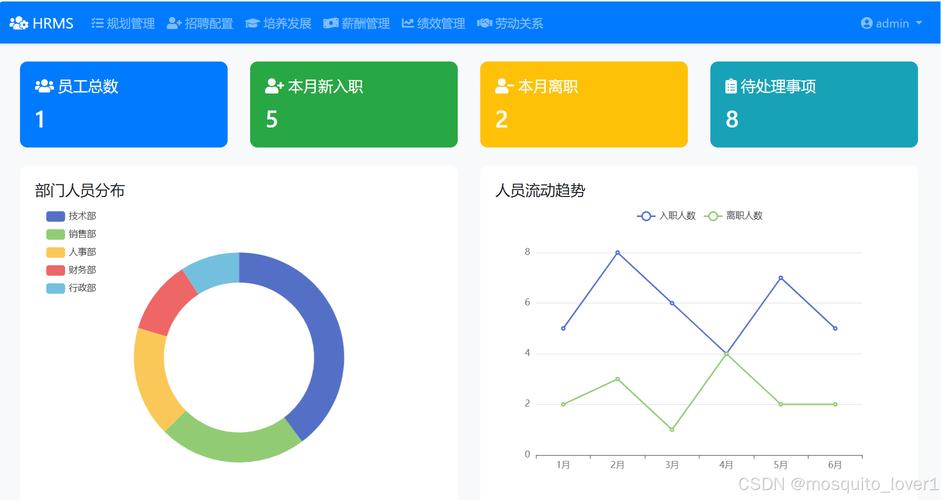
Task: Toggle the 入职人数 line legend marker
Action: pos(646,216)
